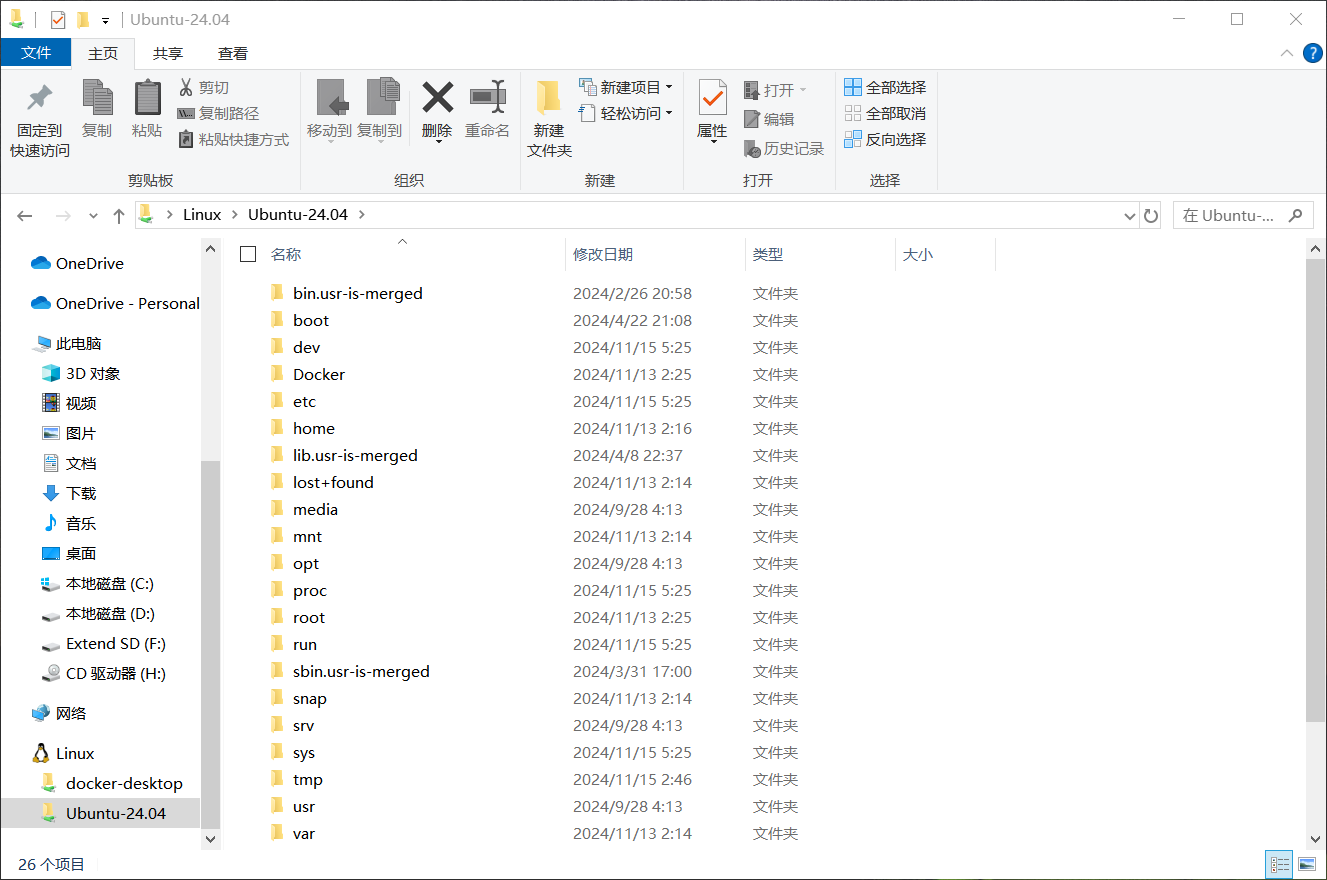Open Properties via the checkmark icon

click(712, 98)
